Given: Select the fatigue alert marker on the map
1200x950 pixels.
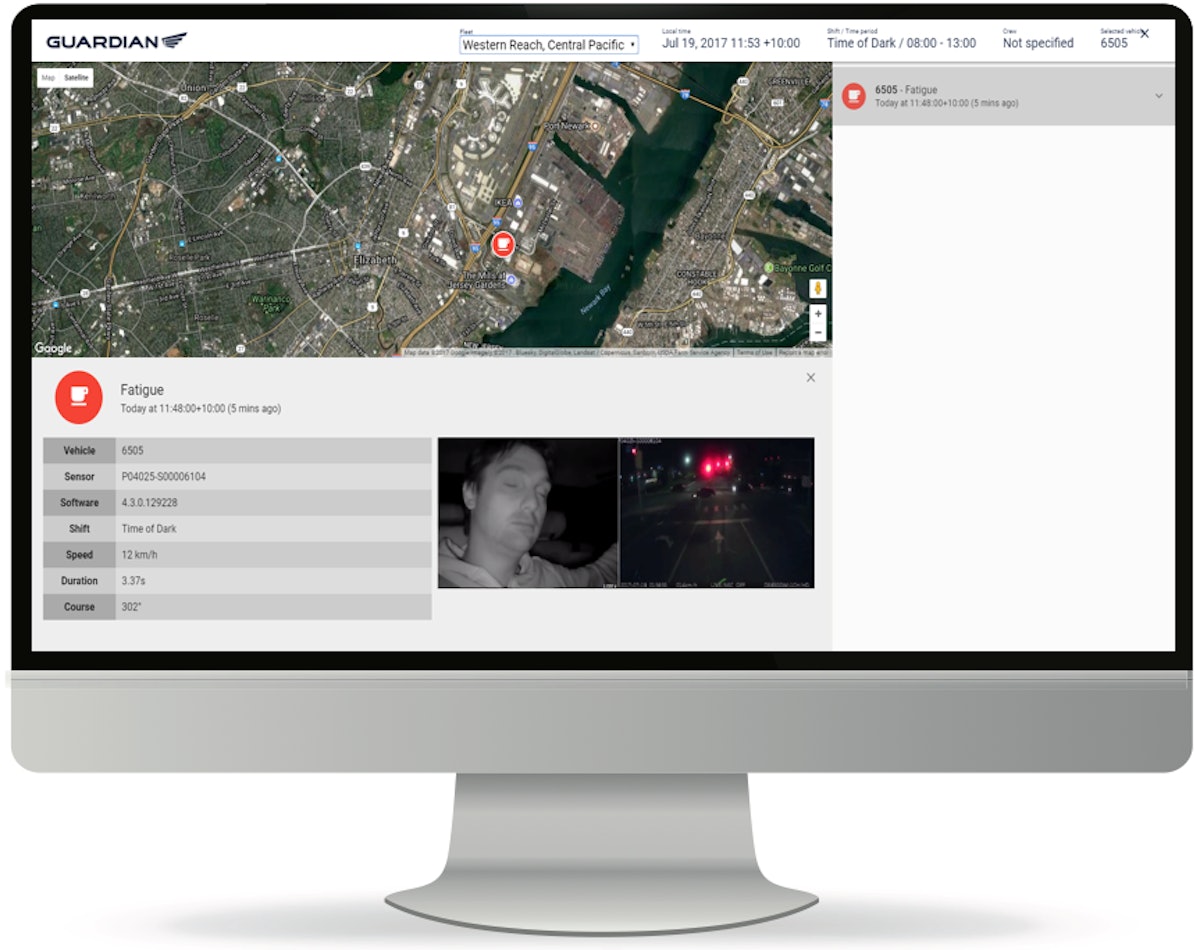Looking at the screenshot, I should [503, 243].
